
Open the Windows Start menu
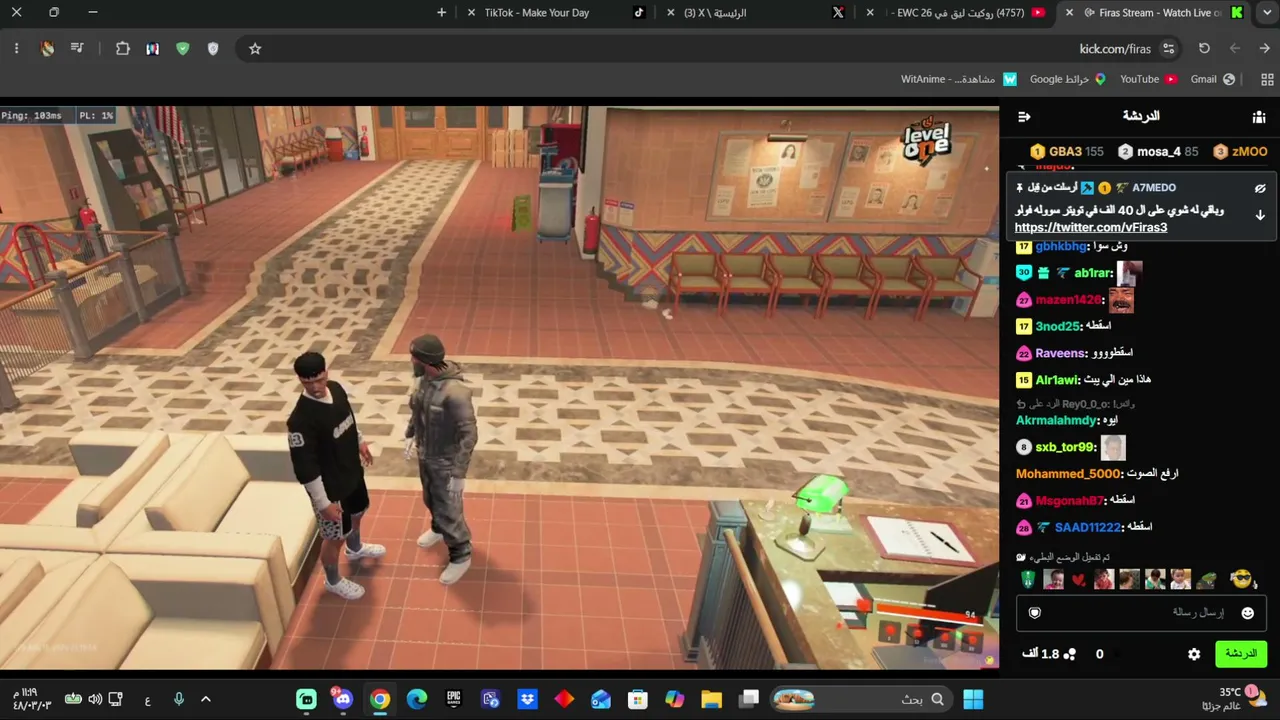point(973,699)
